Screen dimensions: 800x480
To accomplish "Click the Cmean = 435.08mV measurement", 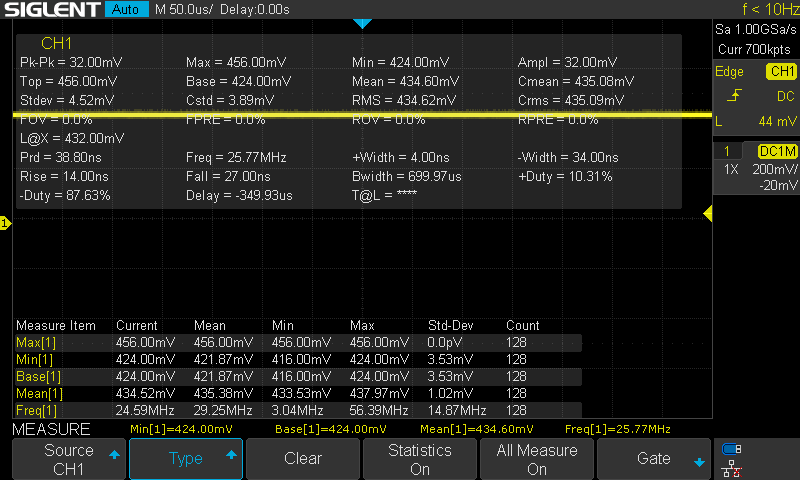I will 576,82.
